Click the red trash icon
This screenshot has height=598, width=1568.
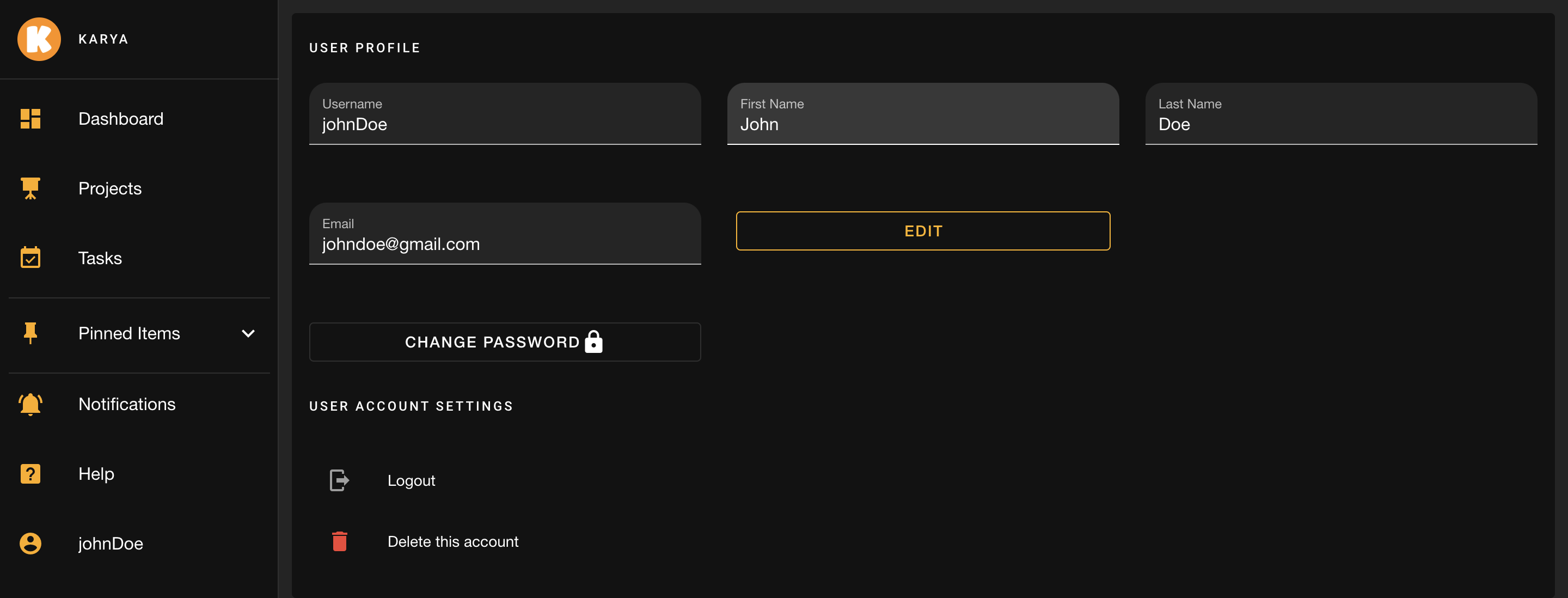pos(340,541)
